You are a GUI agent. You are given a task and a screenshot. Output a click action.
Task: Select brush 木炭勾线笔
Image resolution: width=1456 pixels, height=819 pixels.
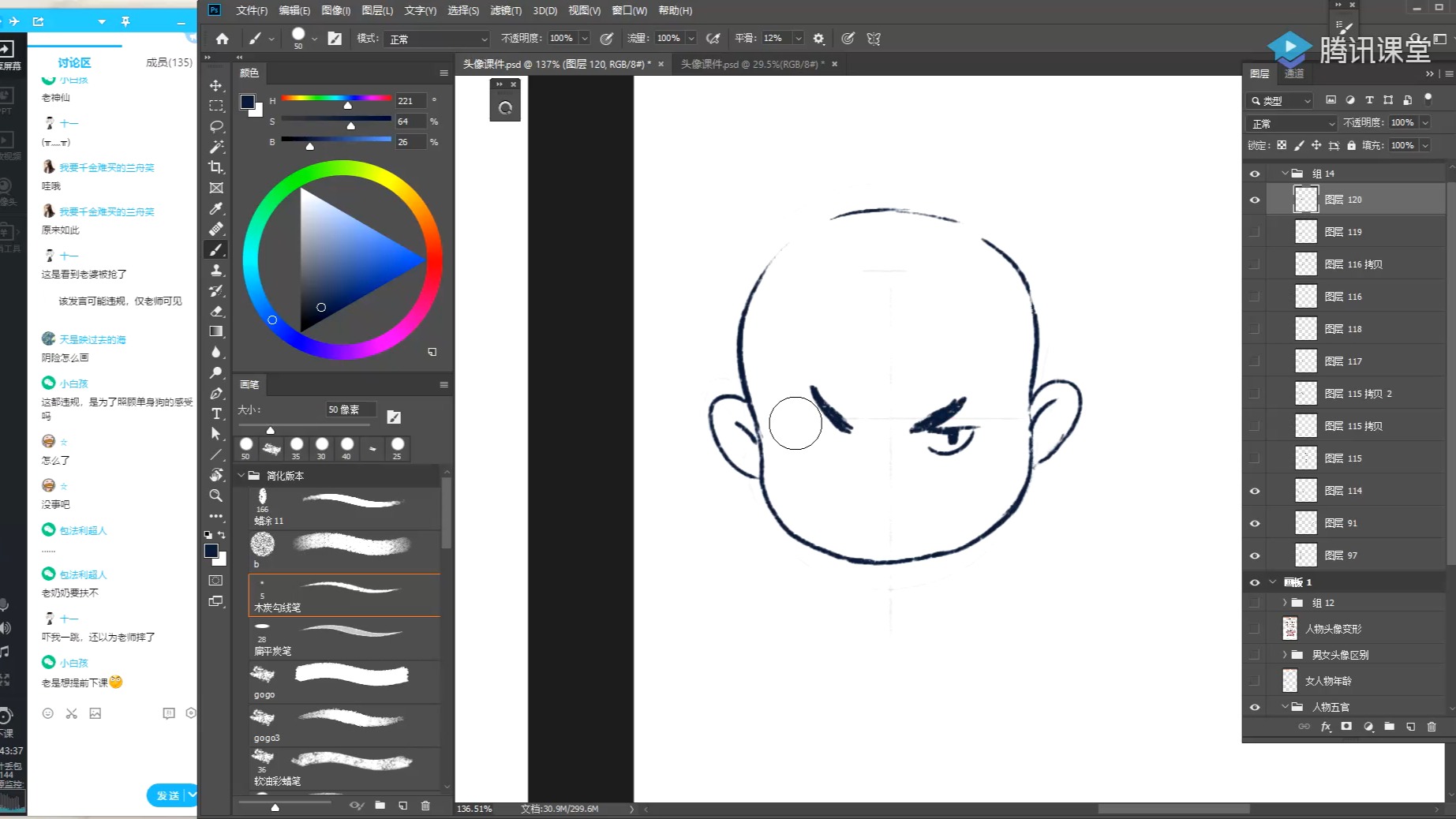tap(344, 595)
